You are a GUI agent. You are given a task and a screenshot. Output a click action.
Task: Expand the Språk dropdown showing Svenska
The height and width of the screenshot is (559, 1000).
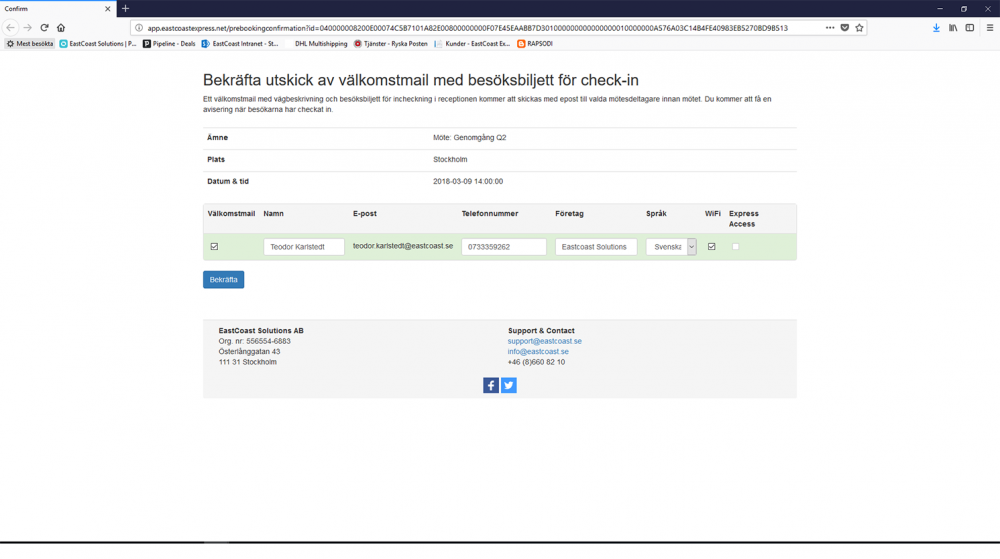click(x=671, y=247)
